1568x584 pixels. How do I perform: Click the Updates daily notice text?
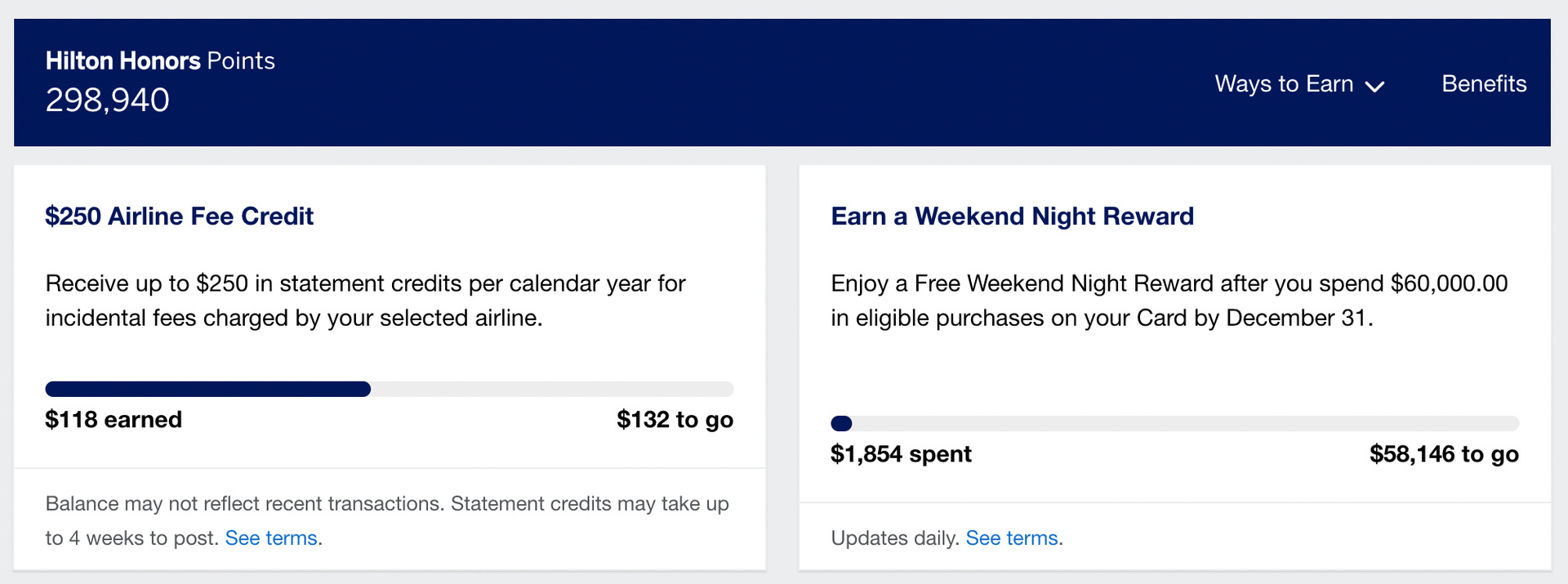tap(892, 537)
